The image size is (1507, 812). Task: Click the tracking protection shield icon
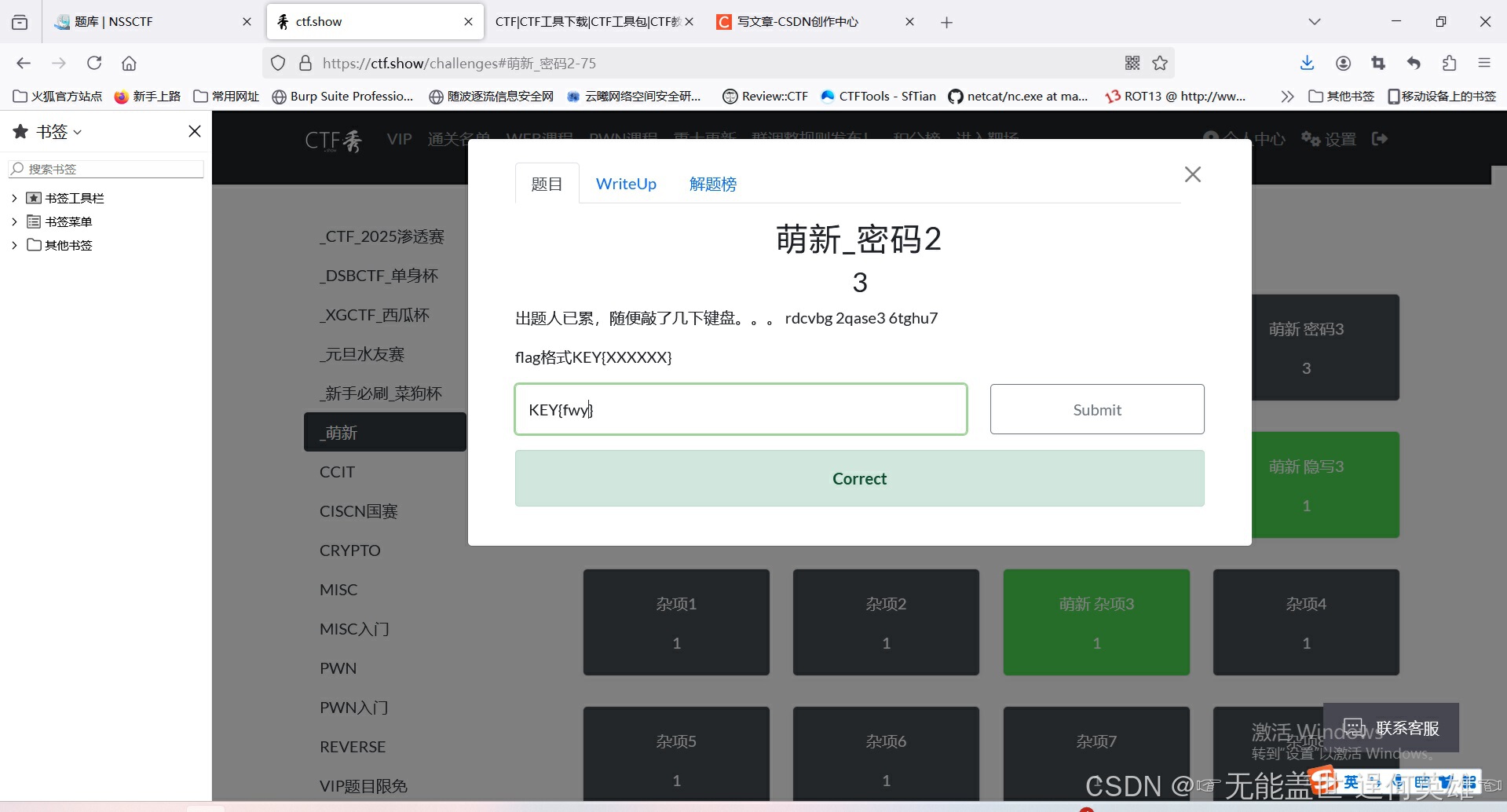(x=277, y=63)
